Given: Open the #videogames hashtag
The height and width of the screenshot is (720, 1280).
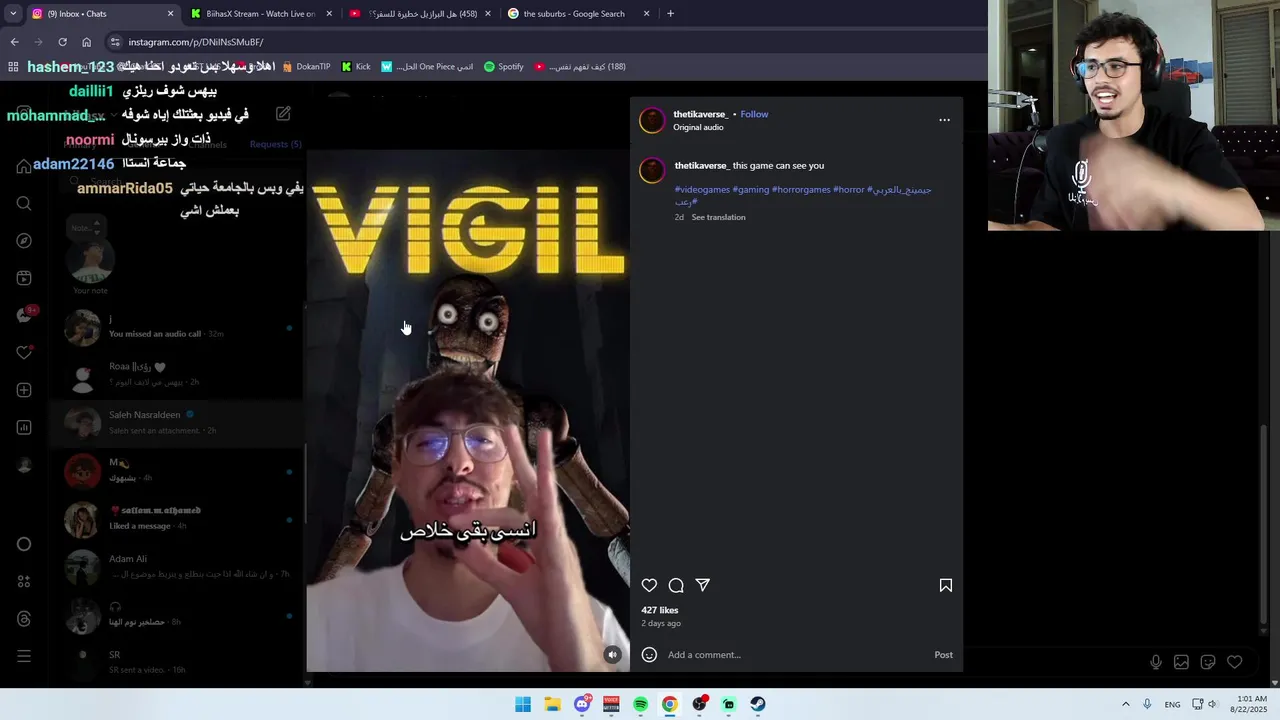Looking at the screenshot, I should (x=702, y=190).
